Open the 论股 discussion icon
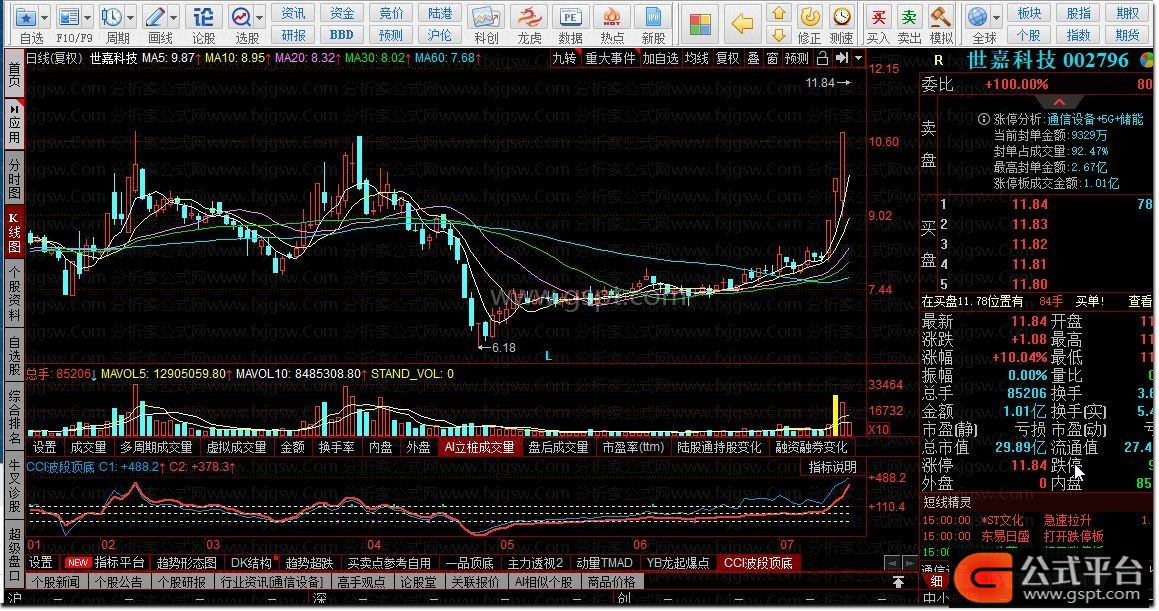 203,17
